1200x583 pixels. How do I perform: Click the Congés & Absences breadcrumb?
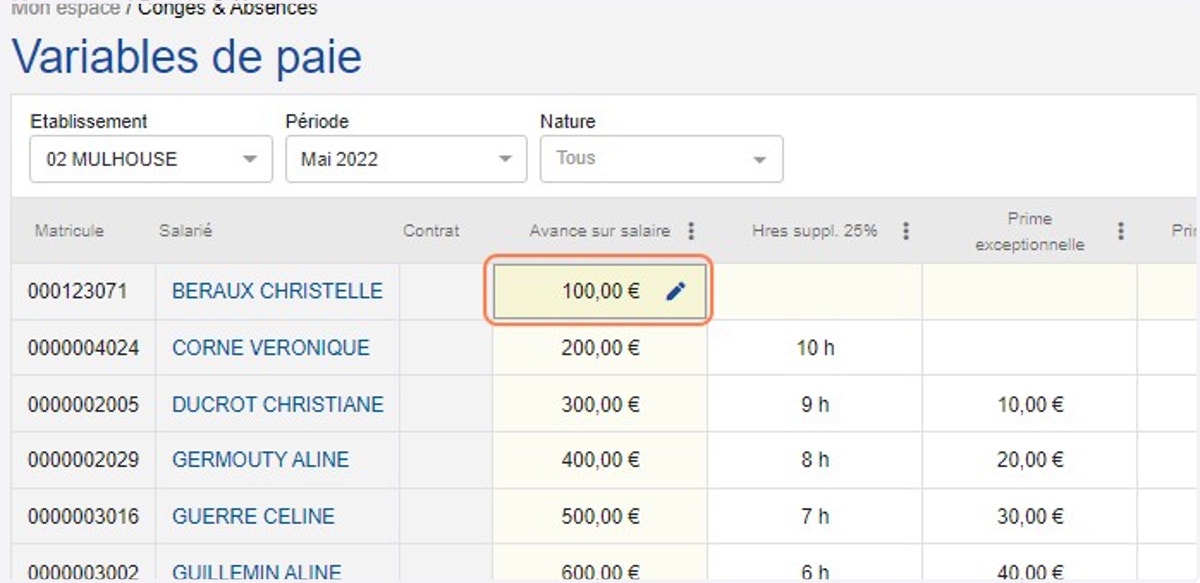pos(228,9)
